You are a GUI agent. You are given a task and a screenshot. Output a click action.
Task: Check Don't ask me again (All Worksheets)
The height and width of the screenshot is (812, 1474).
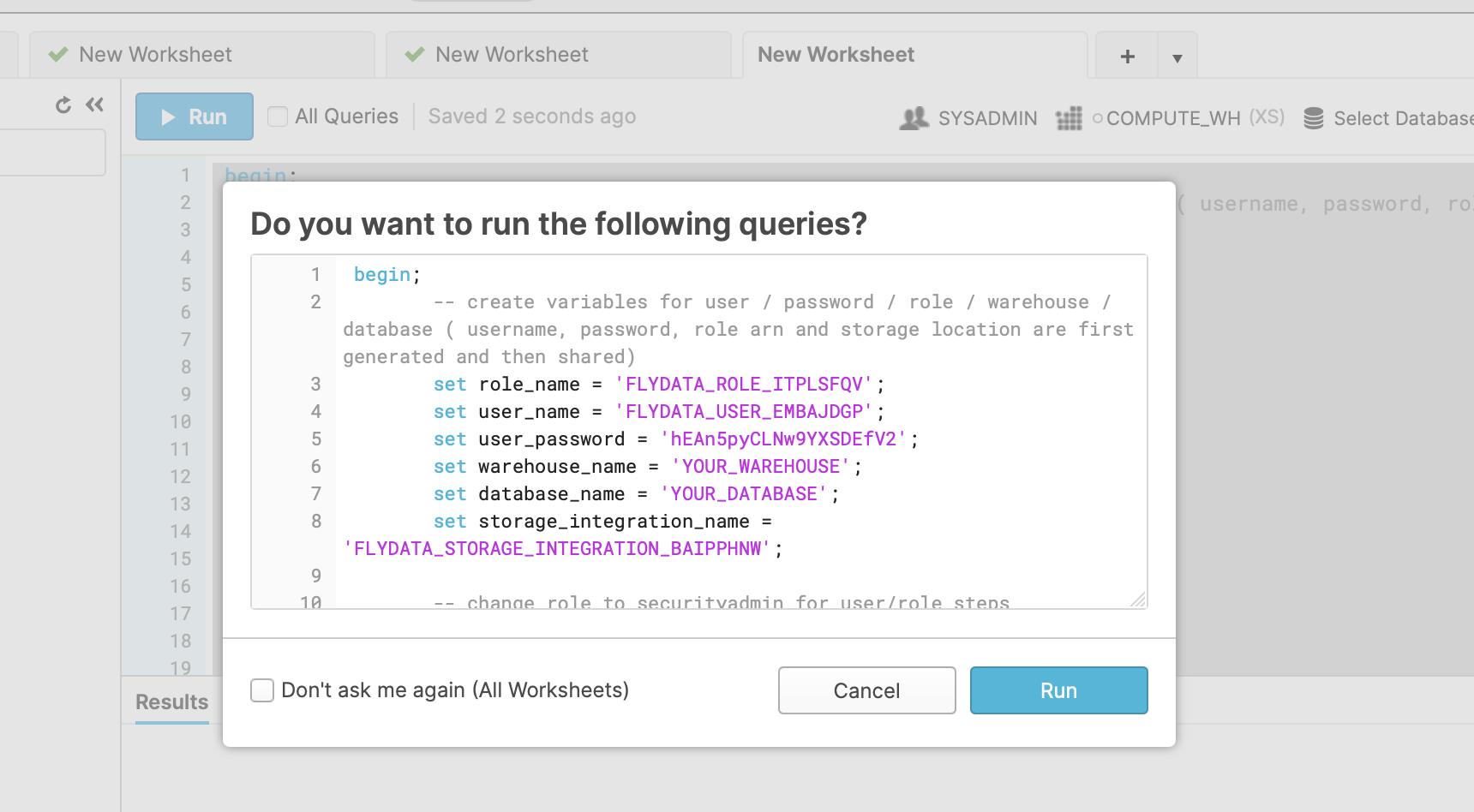tap(261, 690)
